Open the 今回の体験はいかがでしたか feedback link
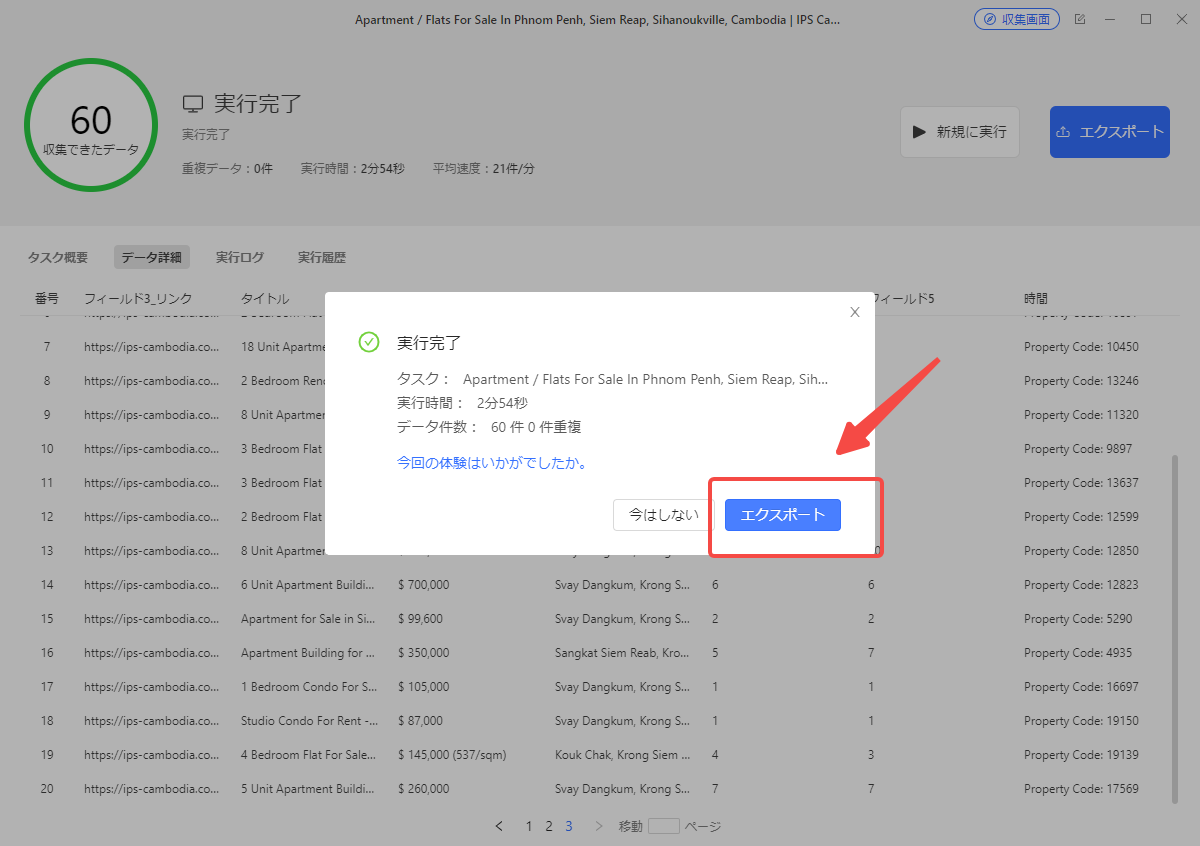The height and width of the screenshot is (846, 1200). (491, 463)
